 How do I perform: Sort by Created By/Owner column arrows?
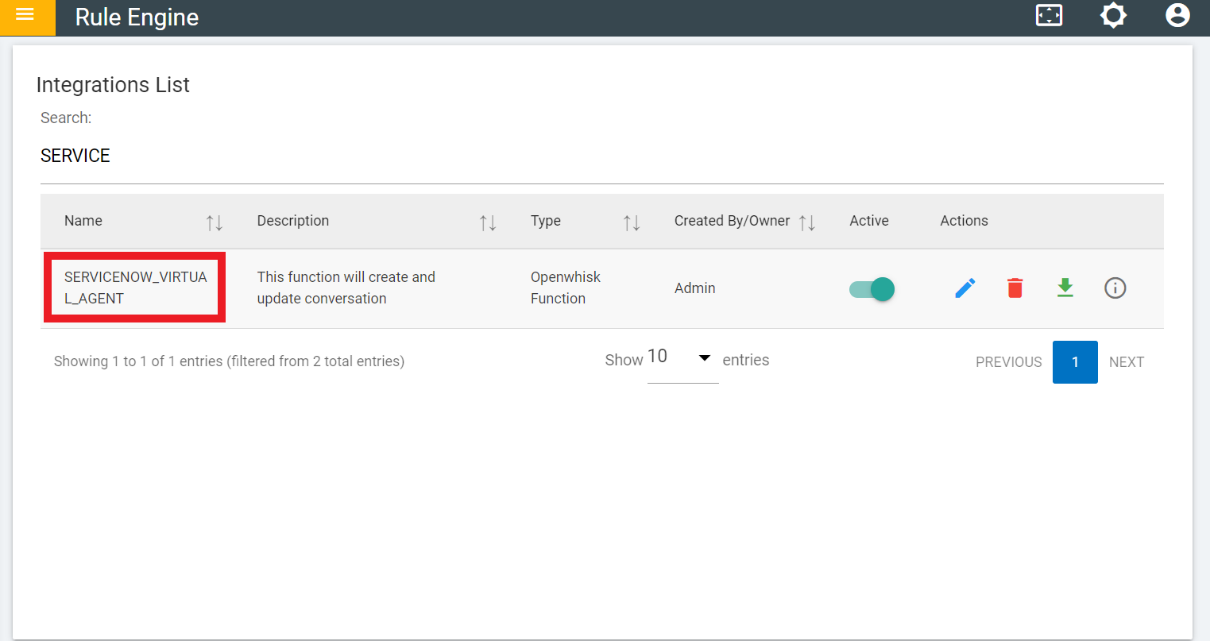pos(808,222)
